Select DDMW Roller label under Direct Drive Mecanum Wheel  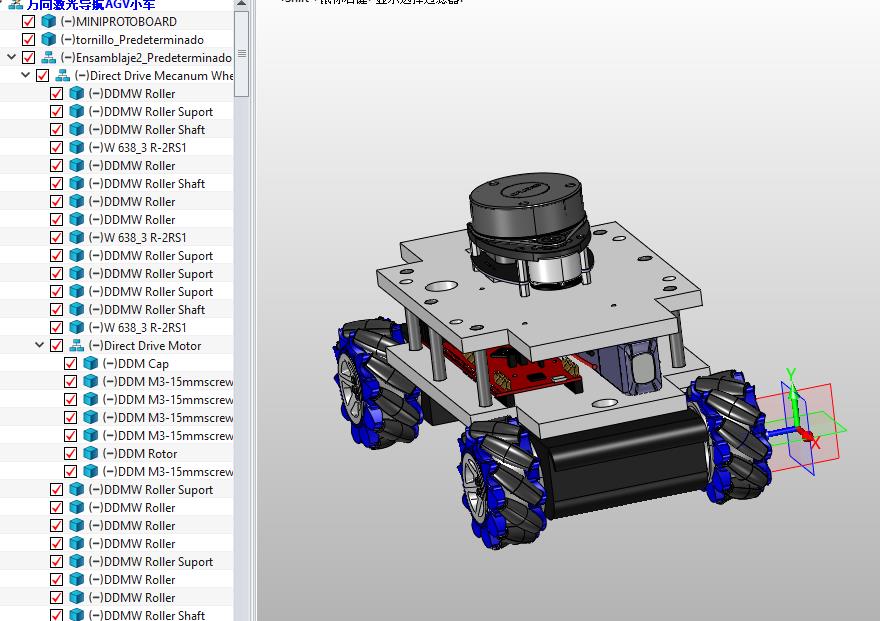[132, 94]
